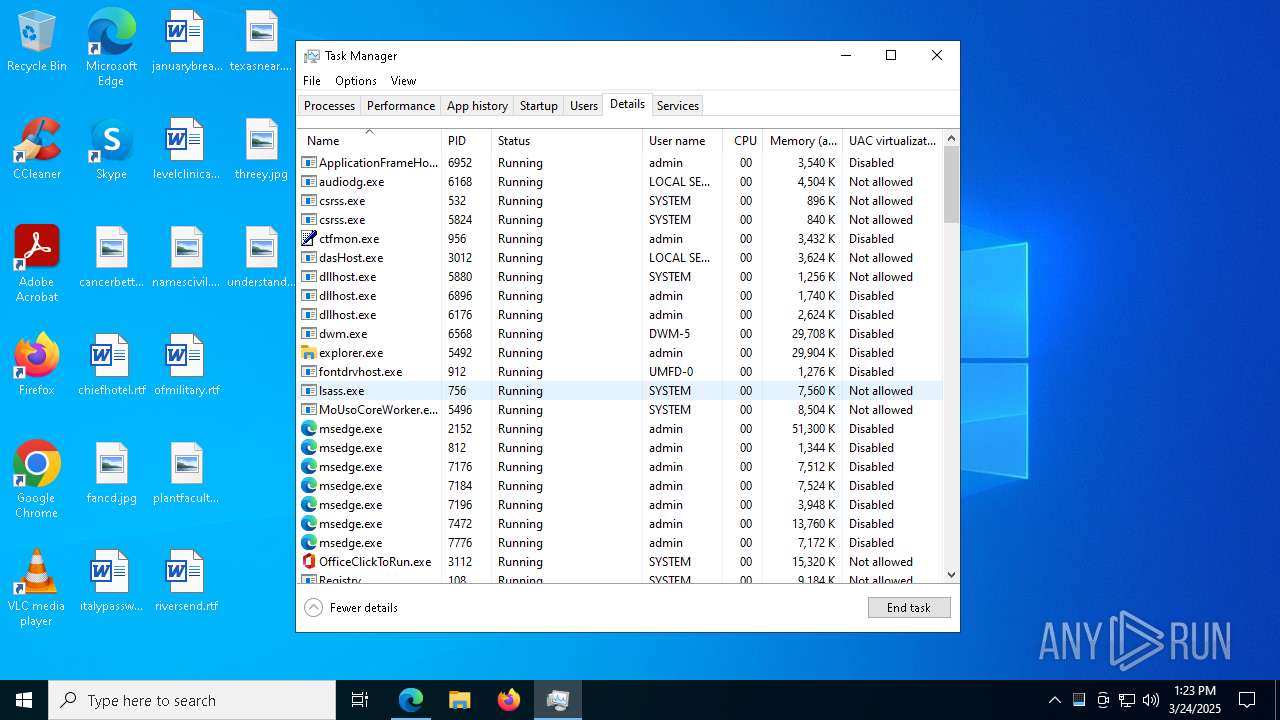Select the ofmilitary.rtf desktop file
This screenshot has width=1280, height=720.
[x=186, y=365]
